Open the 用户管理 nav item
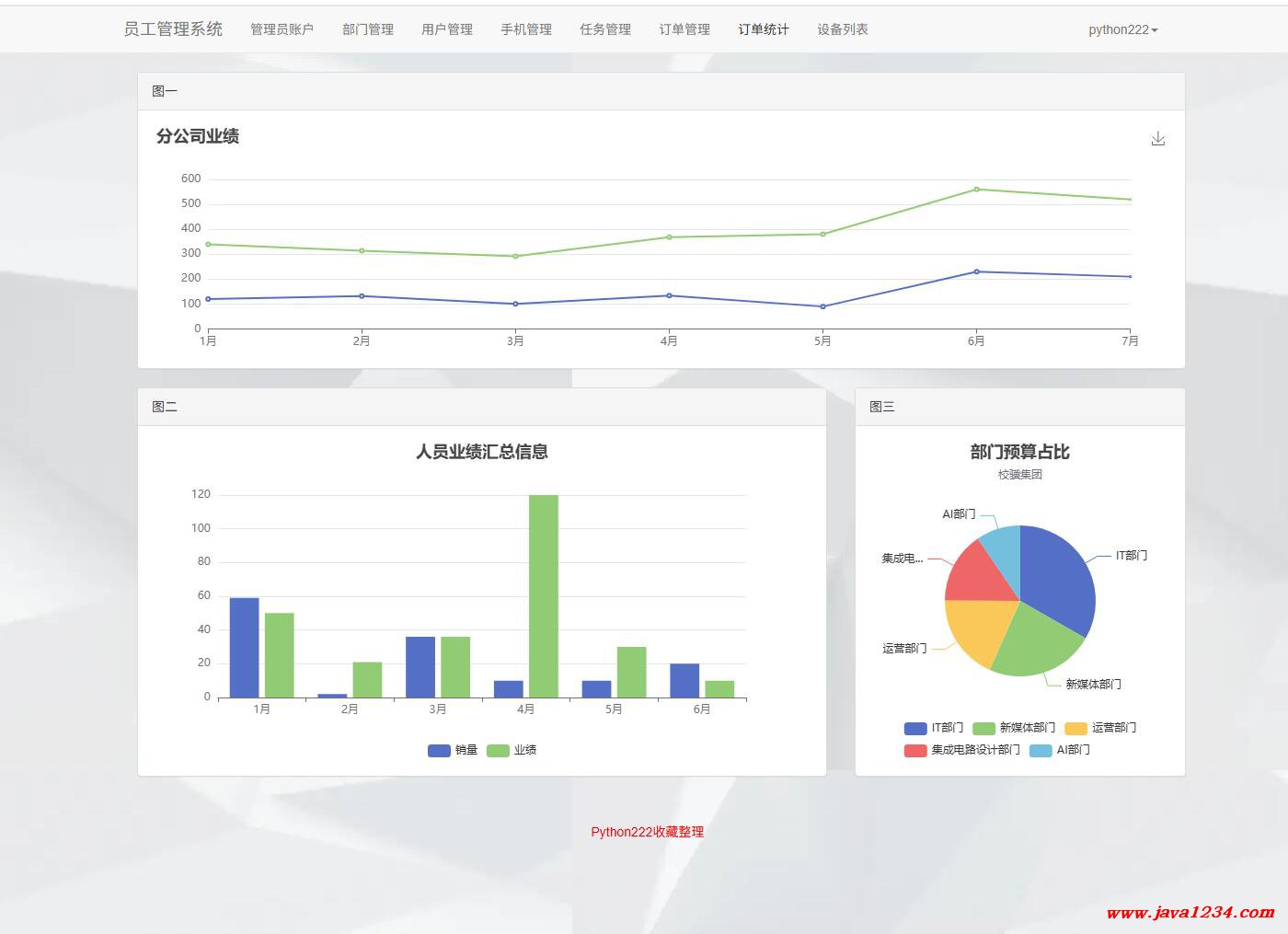1288x934 pixels. pos(446,29)
